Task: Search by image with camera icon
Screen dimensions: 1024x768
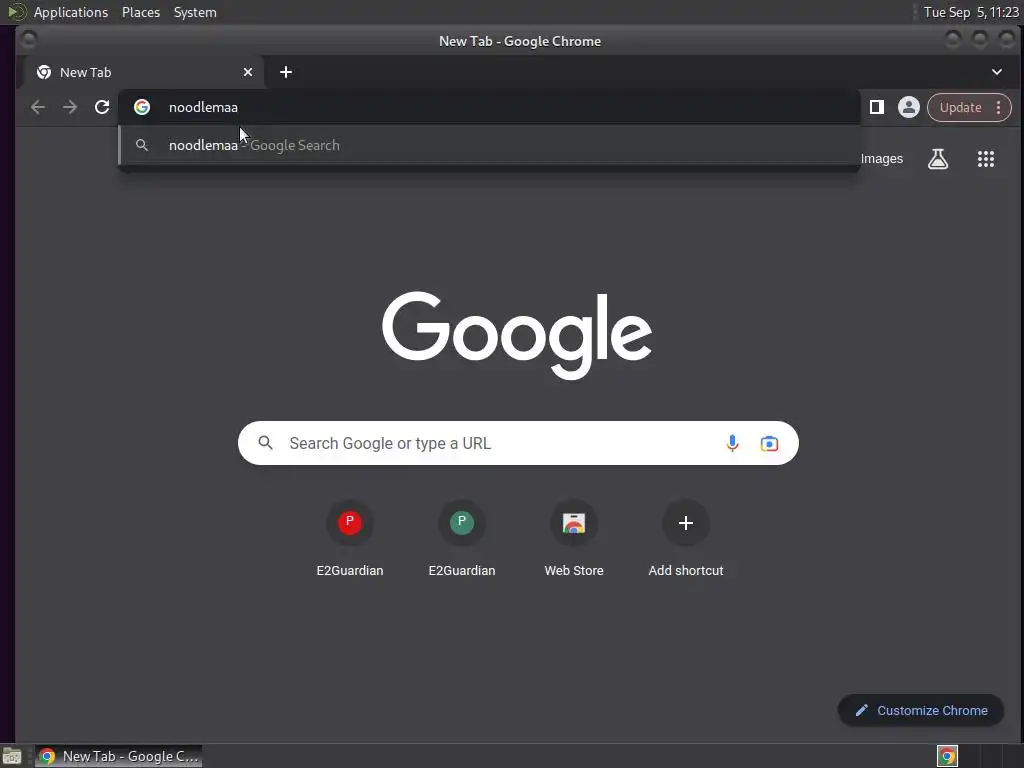Action: pyautogui.click(x=769, y=443)
